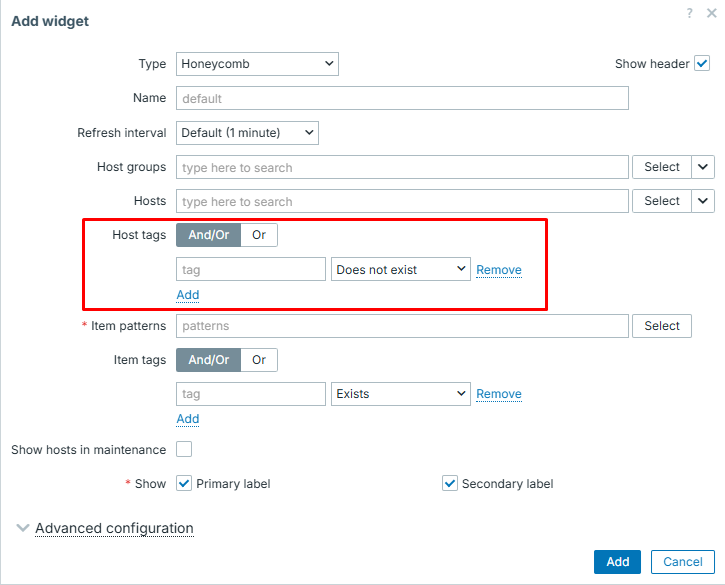
Task: Select 'And/Or' for Item tags
Action: click(208, 360)
